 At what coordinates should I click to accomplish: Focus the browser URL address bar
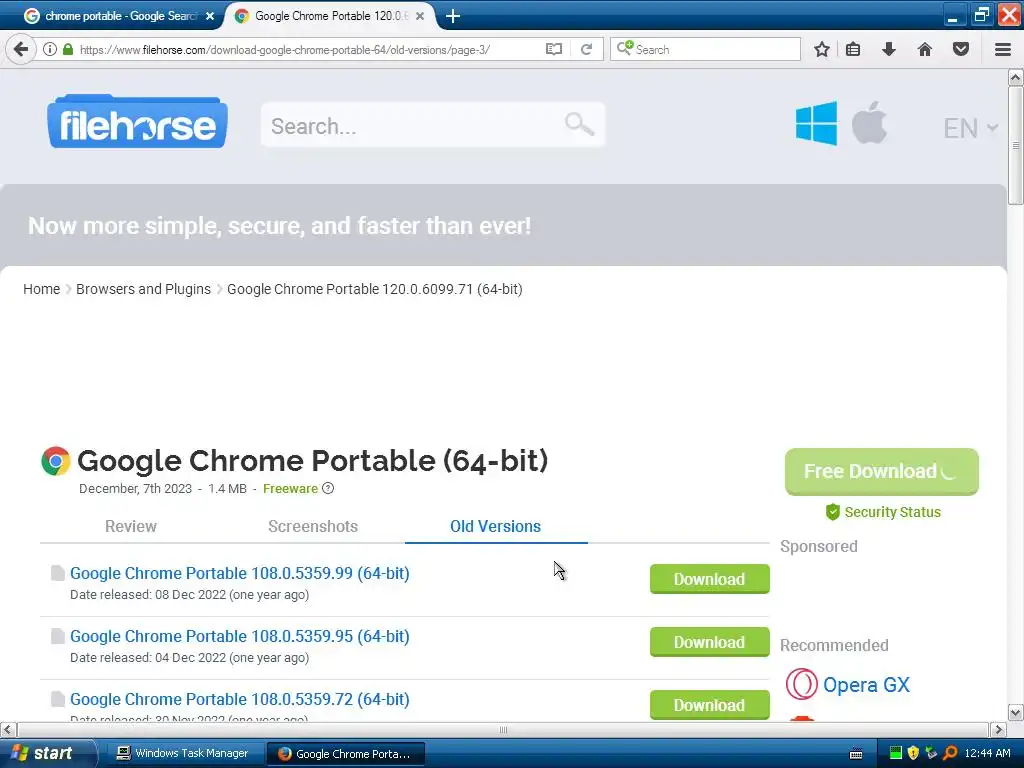point(307,49)
